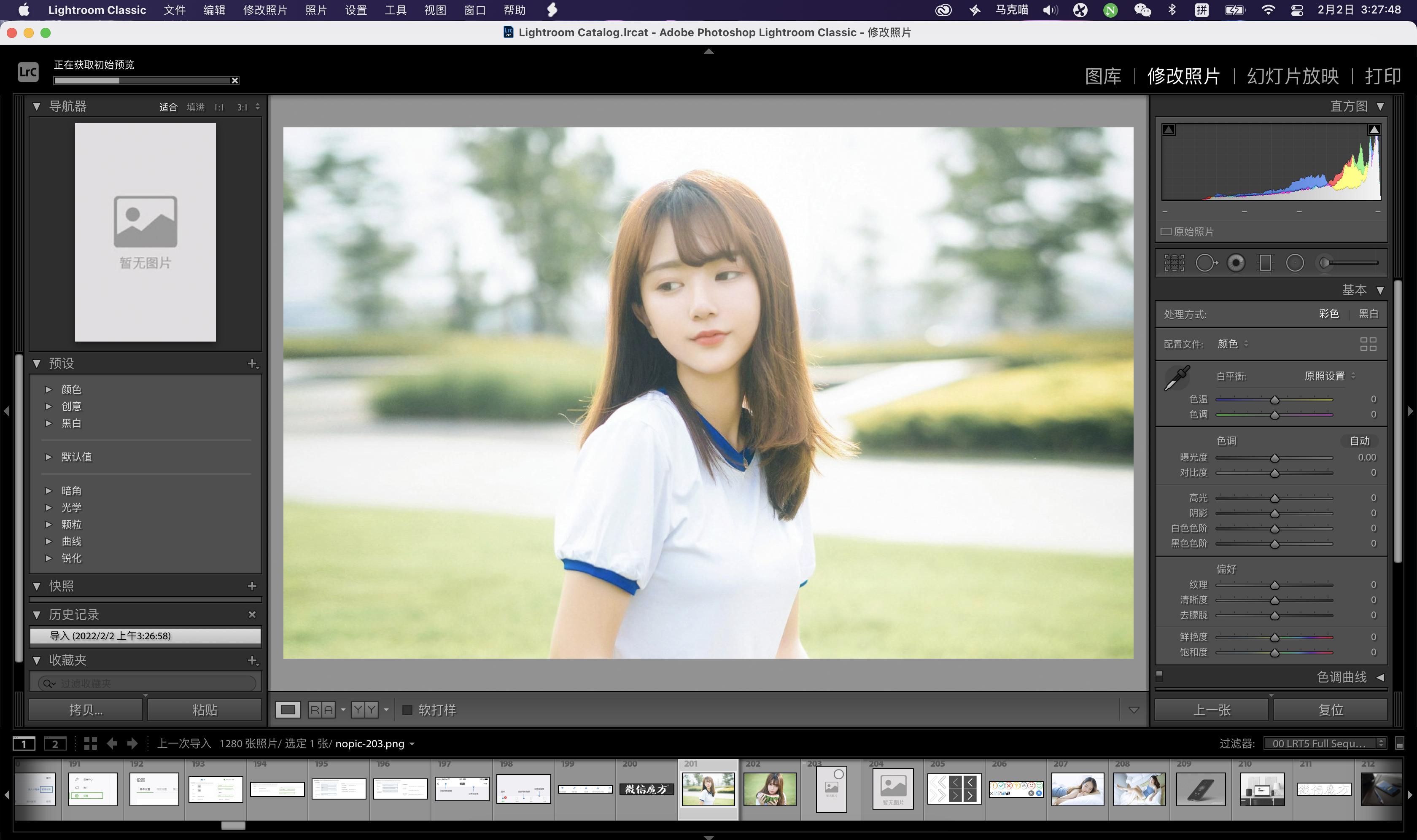Select the crop overlay tool
This screenshot has width=1417, height=840.
(x=1174, y=263)
